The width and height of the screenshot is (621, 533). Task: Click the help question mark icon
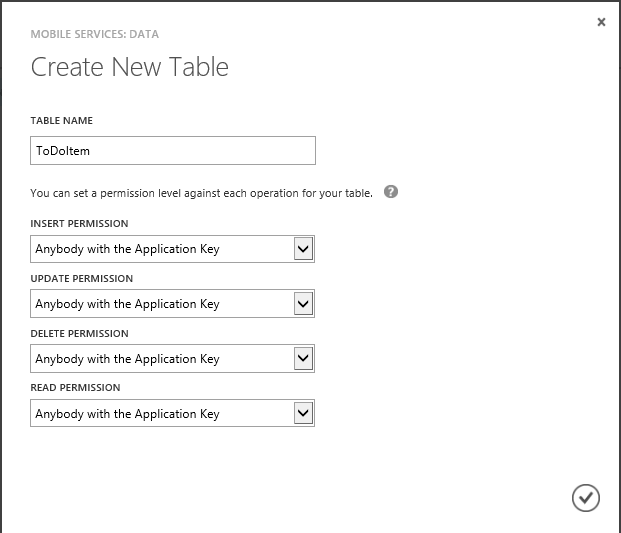(391, 191)
